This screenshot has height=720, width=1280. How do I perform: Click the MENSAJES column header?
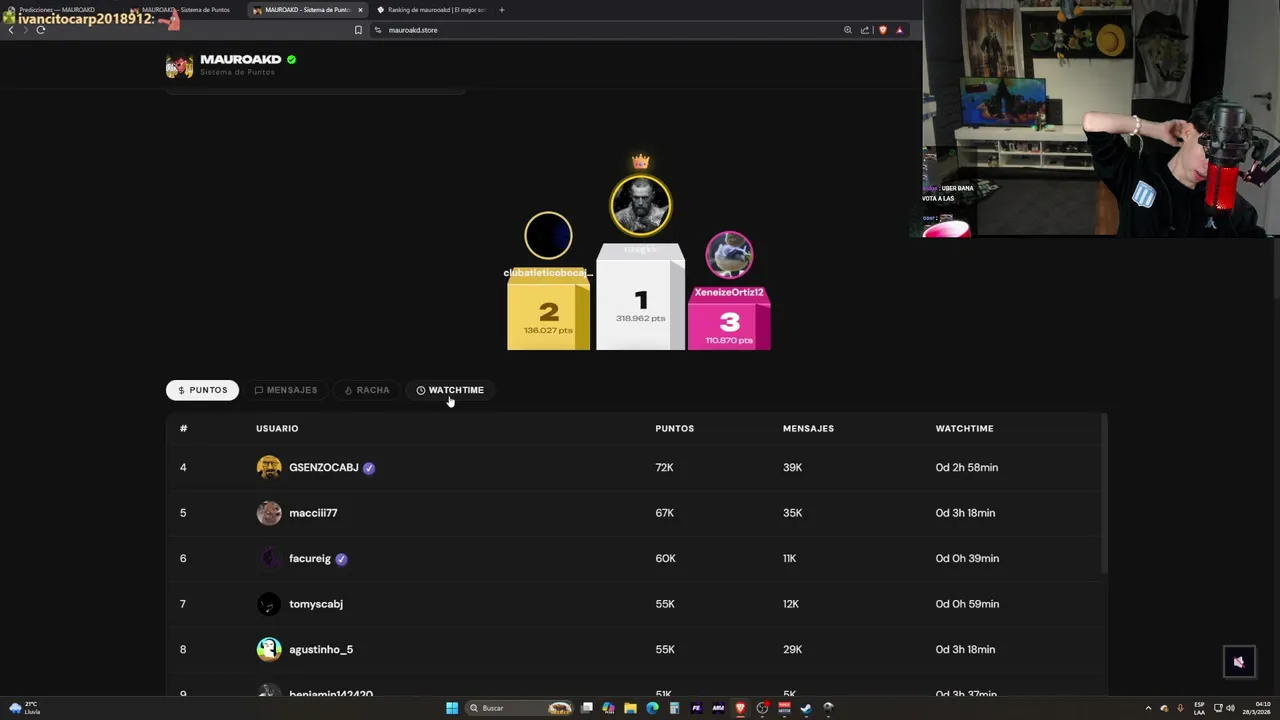click(808, 428)
